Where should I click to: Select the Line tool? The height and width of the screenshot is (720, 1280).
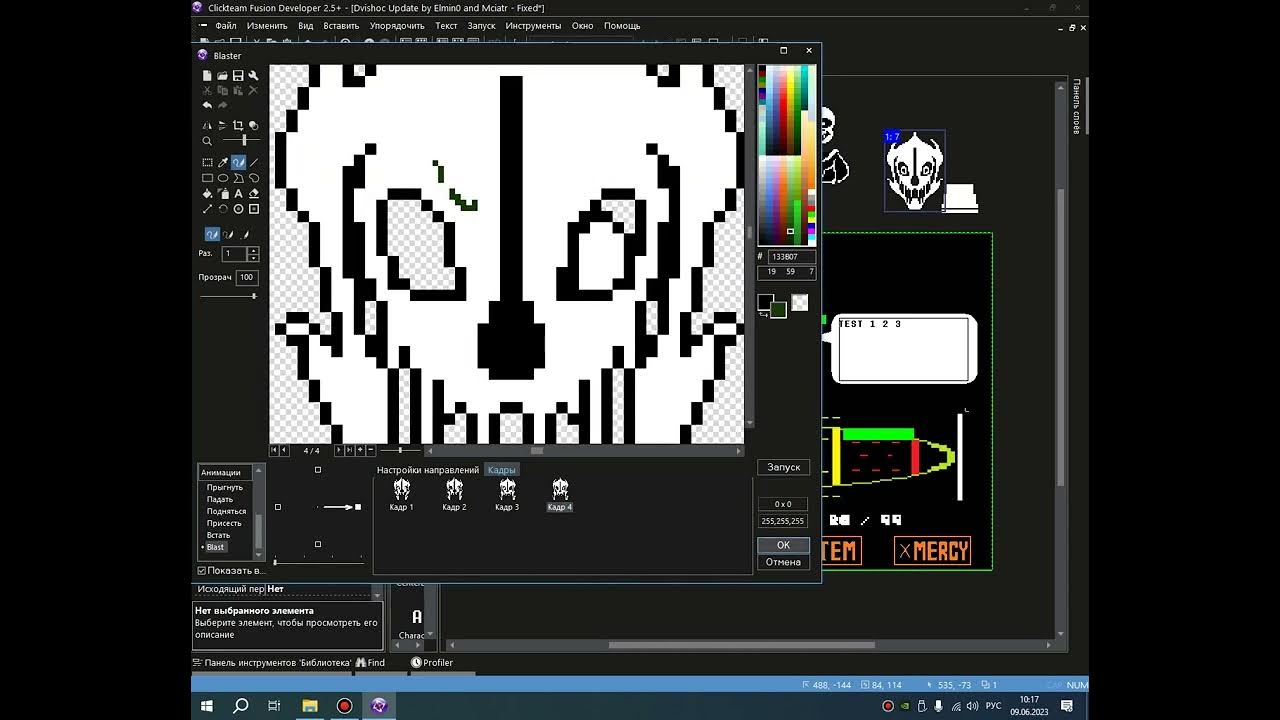[x=253, y=162]
